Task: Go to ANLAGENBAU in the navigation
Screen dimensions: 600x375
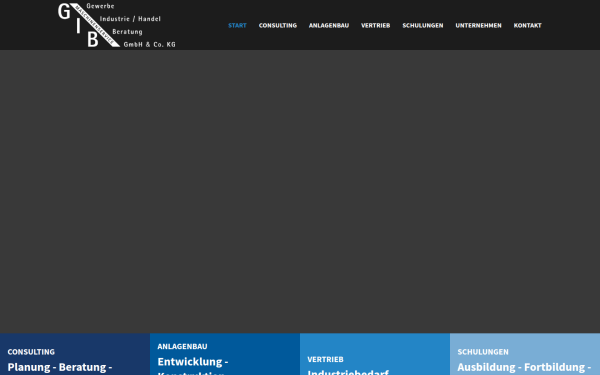Action: click(329, 25)
